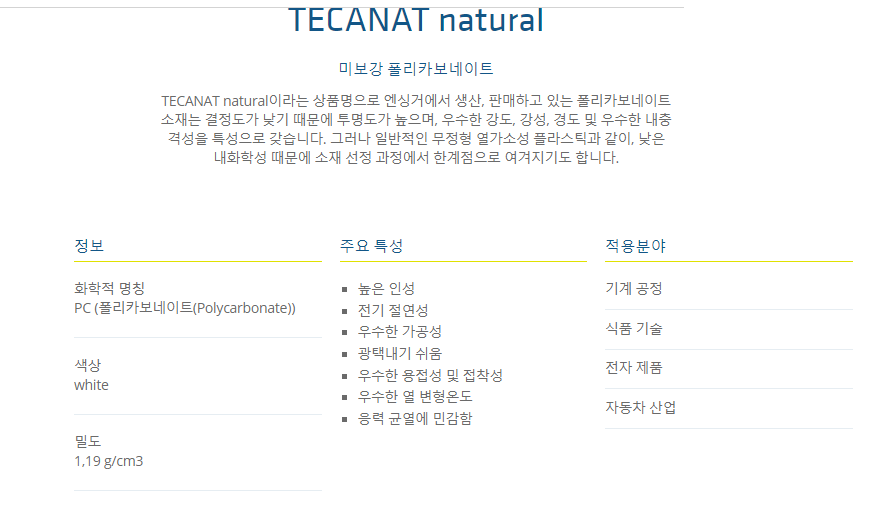
Task: Click the 우수한 가공성 list item
Action: [x=400, y=332]
